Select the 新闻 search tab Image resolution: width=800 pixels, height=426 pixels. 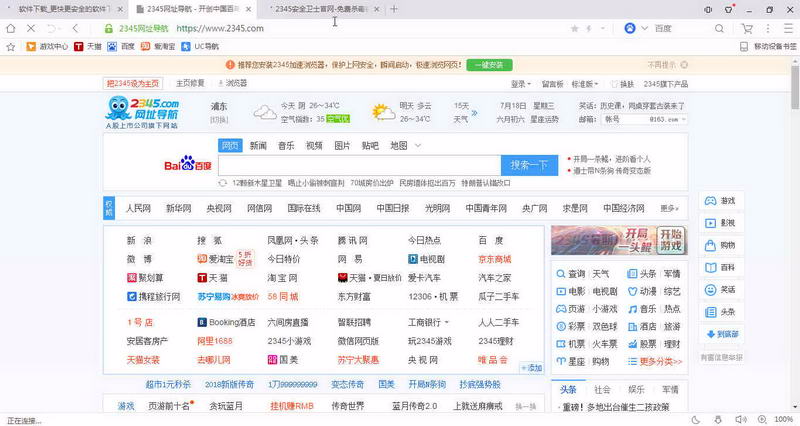tap(258, 146)
